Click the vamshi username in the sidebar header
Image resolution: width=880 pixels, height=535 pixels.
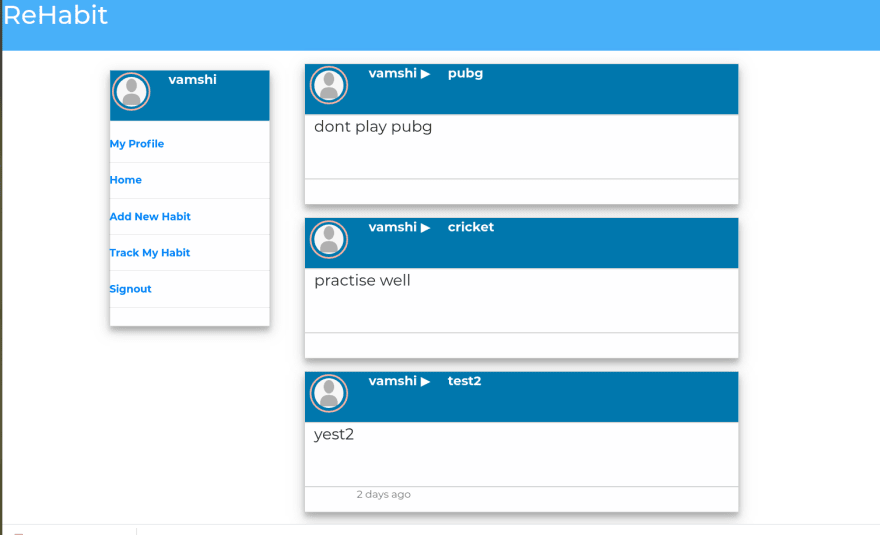[x=192, y=80]
